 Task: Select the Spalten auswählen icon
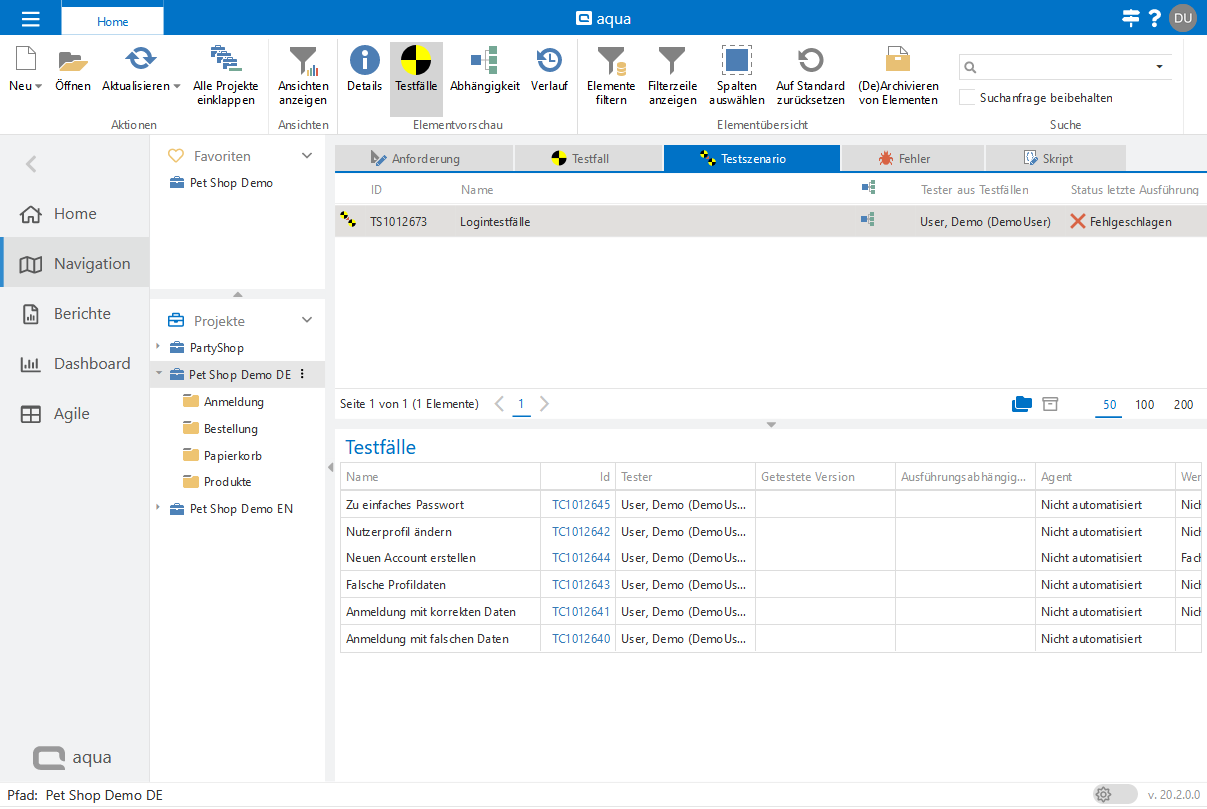pyautogui.click(x=737, y=62)
